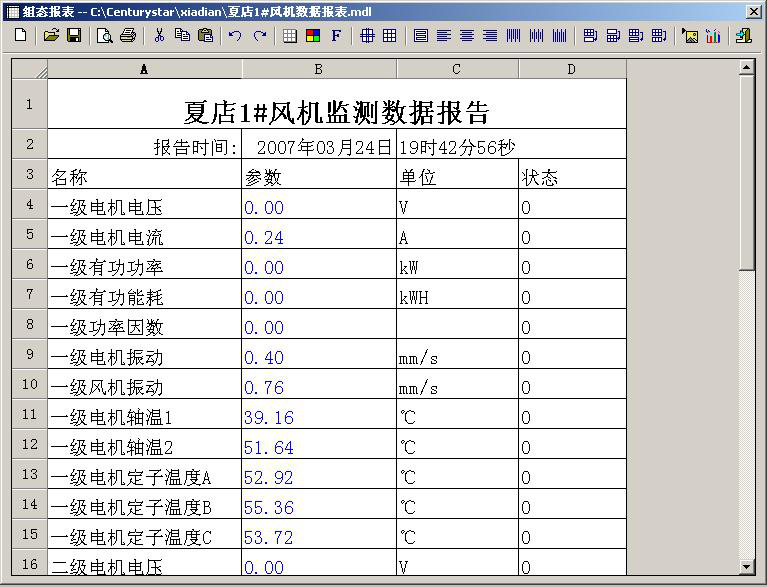Screen dimensions: 767x587
Task: Center-align text in the cell
Action: point(467,36)
